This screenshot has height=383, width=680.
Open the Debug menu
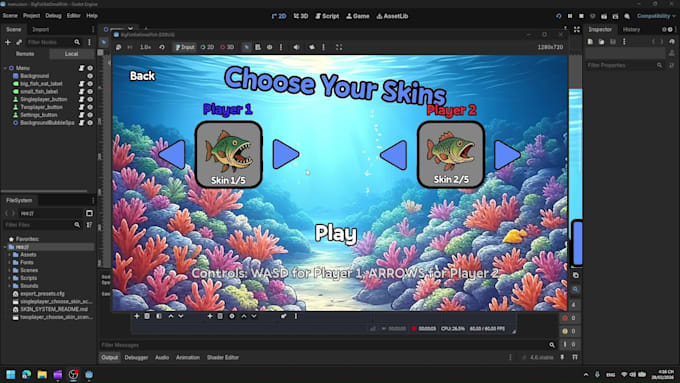click(x=53, y=16)
